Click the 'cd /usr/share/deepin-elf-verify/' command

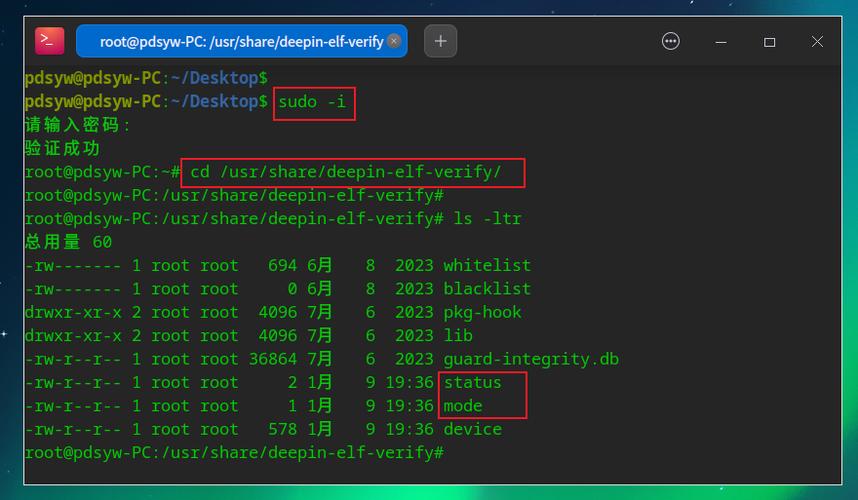(x=345, y=172)
